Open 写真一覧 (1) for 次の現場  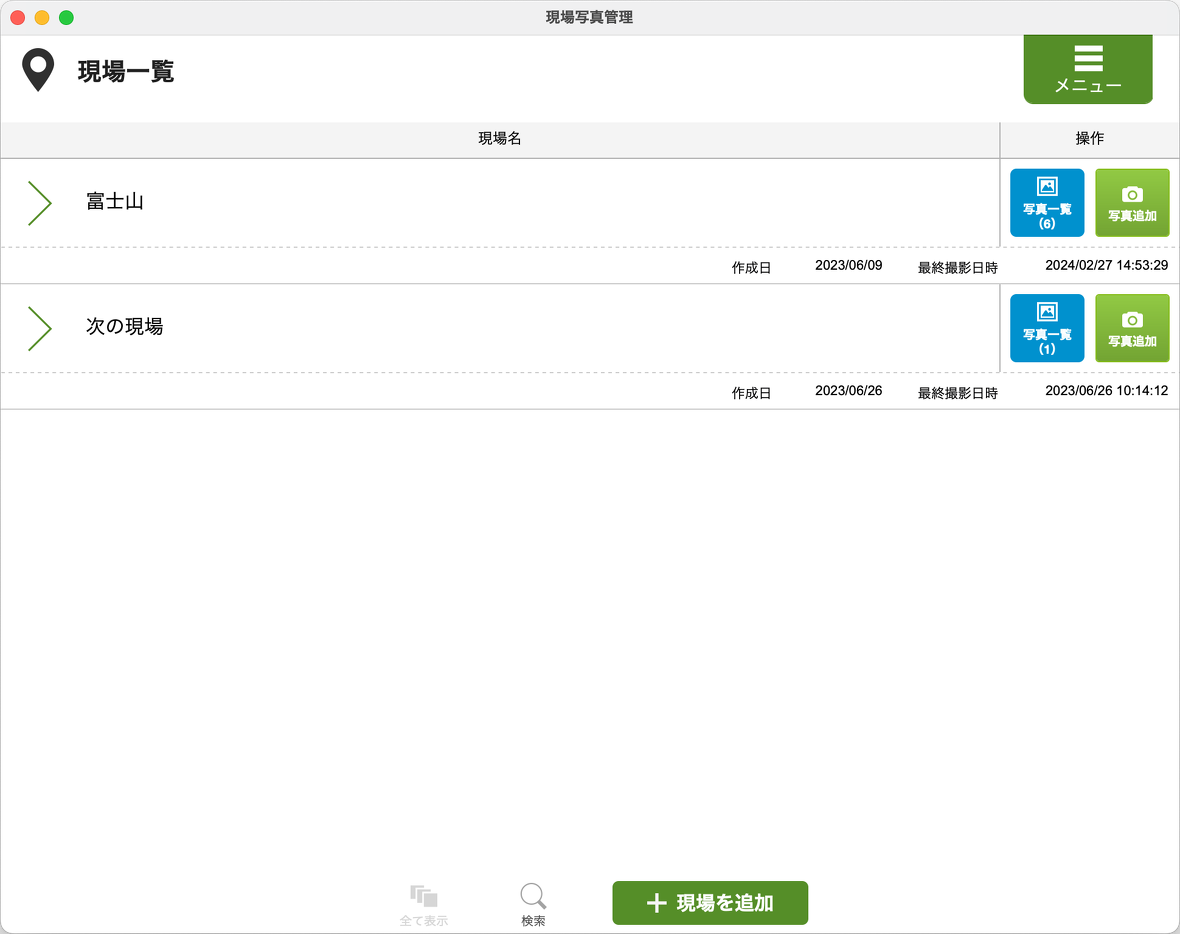(1046, 328)
